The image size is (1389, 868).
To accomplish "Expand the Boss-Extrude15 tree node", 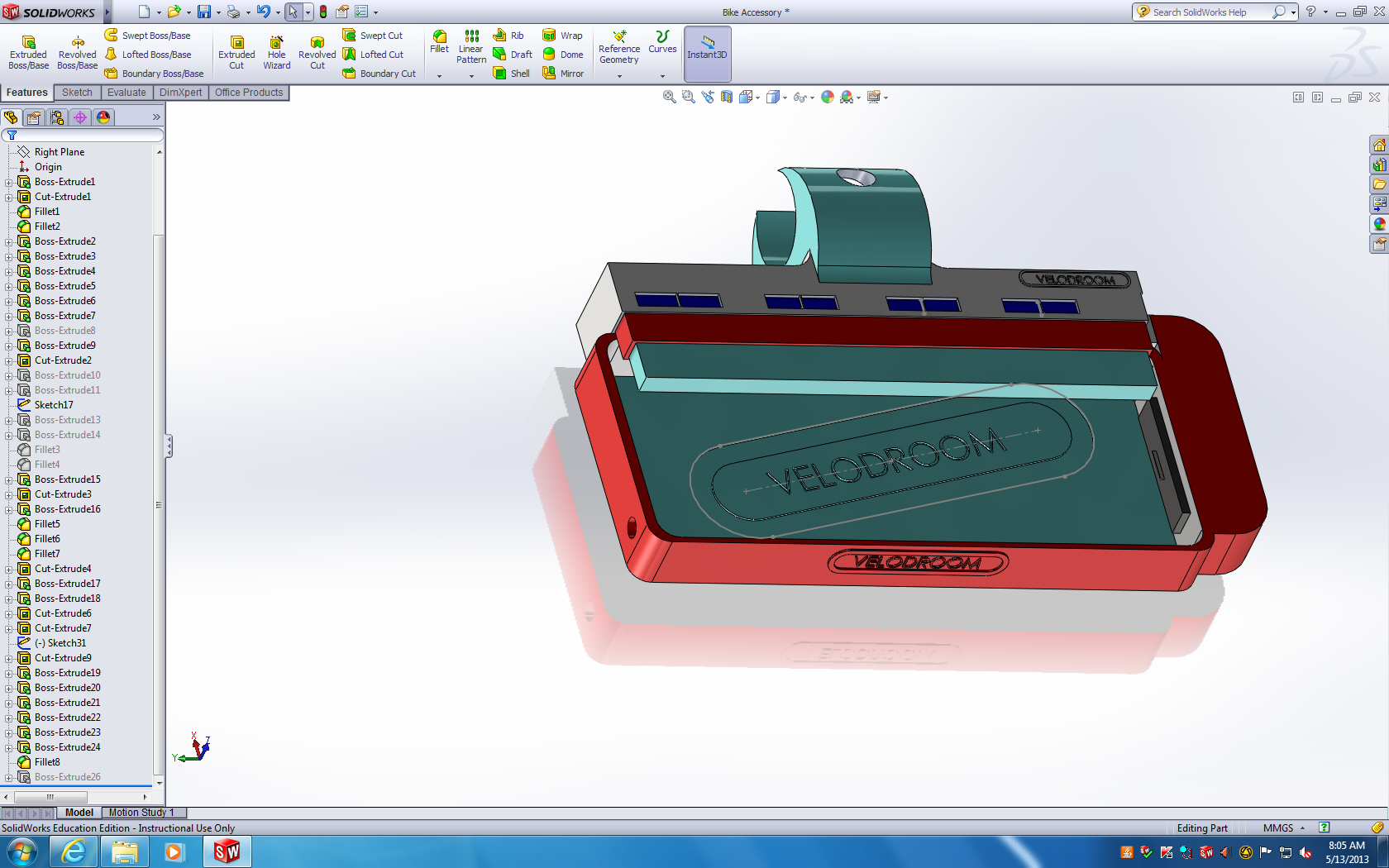I will [x=9, y=479].
